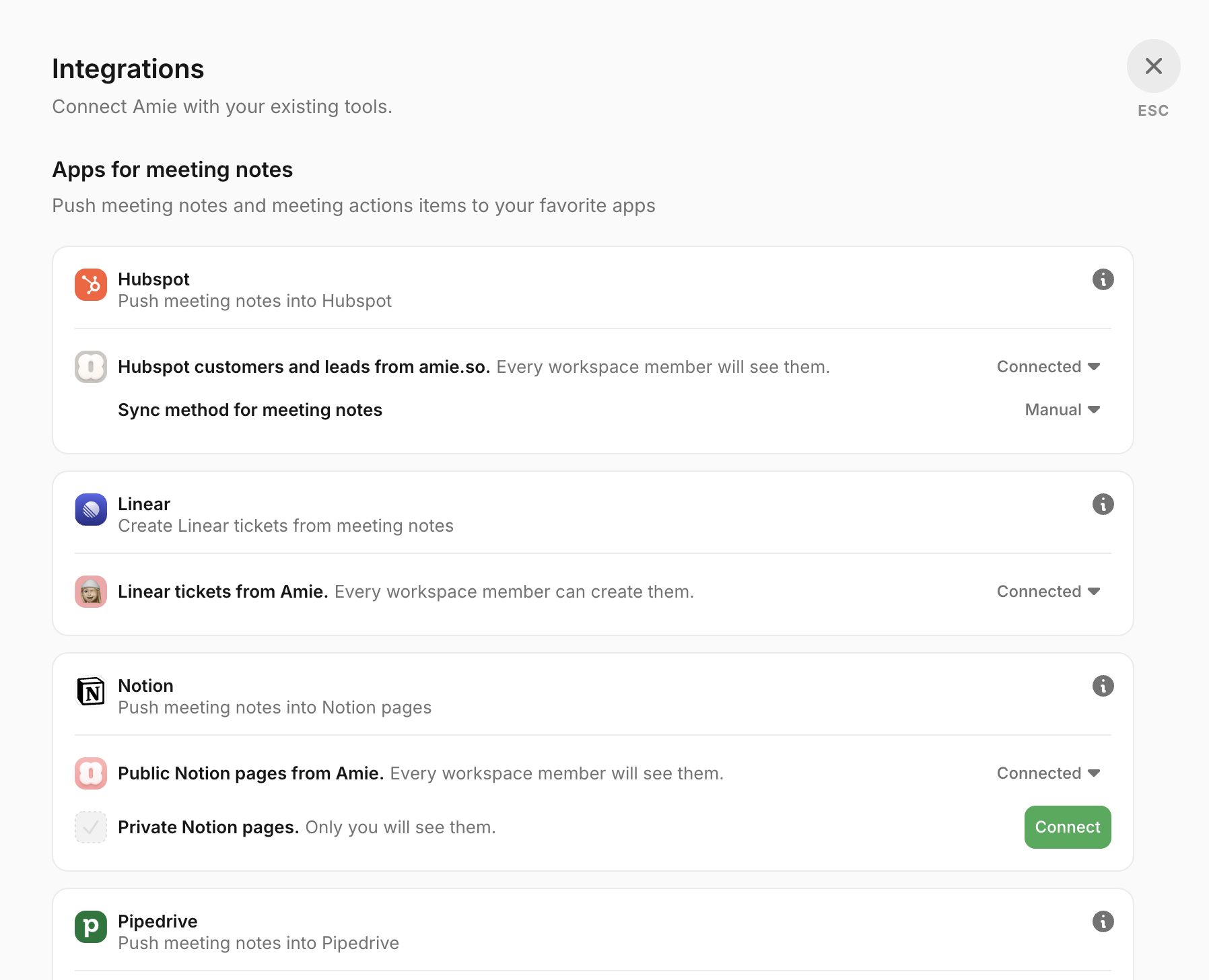Change sync method via Manual dropdown
1209x980 pixels.
pos(1062,410)
